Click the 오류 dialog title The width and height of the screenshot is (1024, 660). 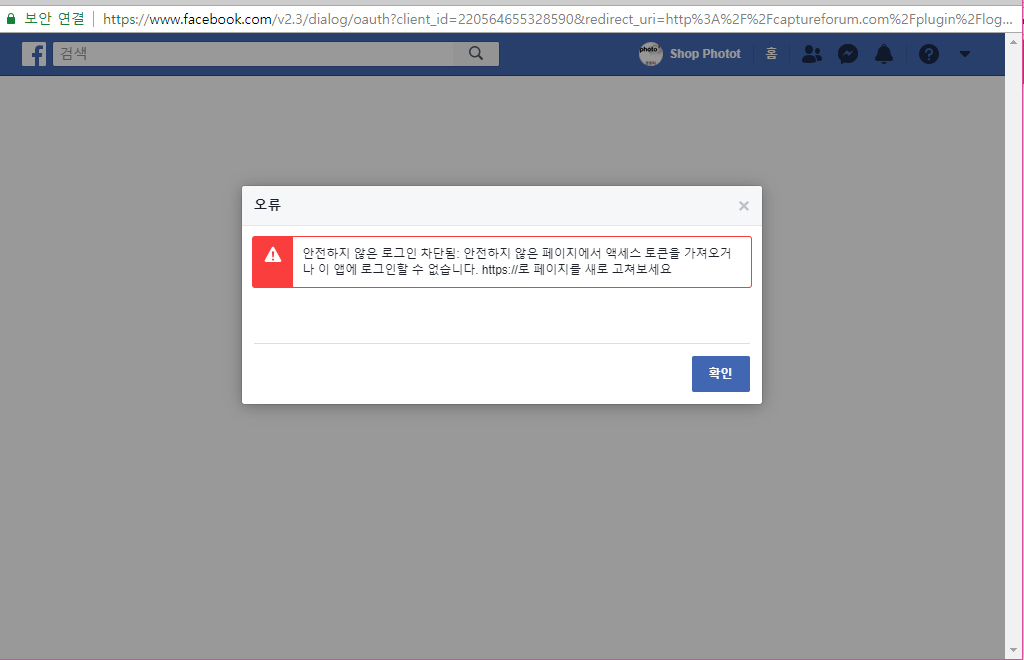point(268,205)
